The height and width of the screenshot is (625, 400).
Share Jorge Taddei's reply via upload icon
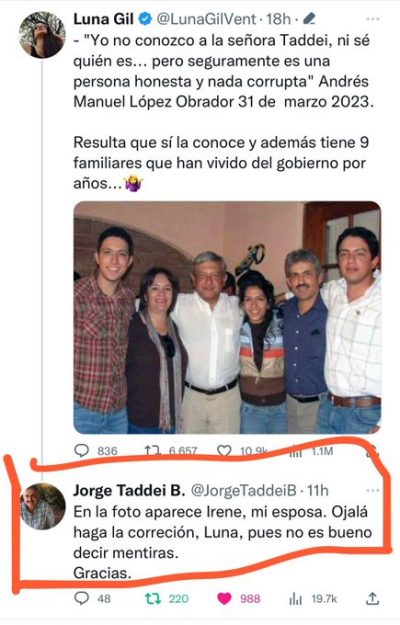372,598
